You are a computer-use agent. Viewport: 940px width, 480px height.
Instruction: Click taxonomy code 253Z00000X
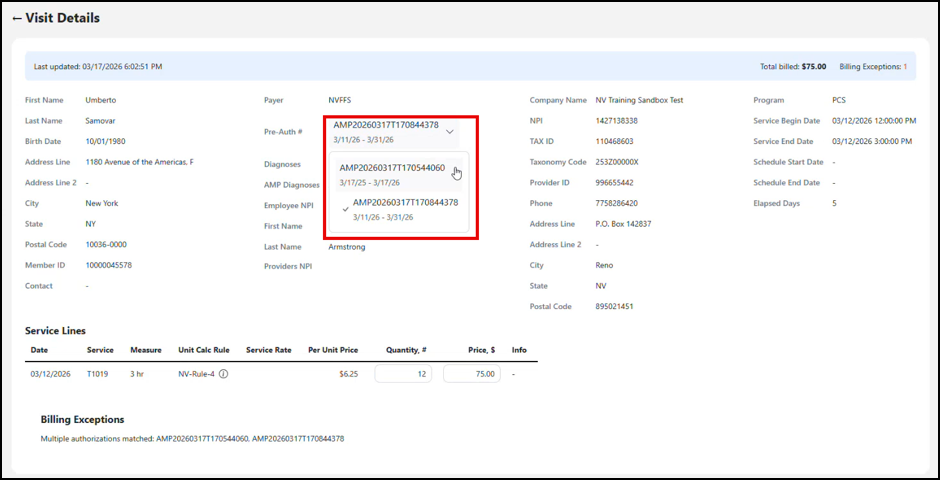click(617, 162)
